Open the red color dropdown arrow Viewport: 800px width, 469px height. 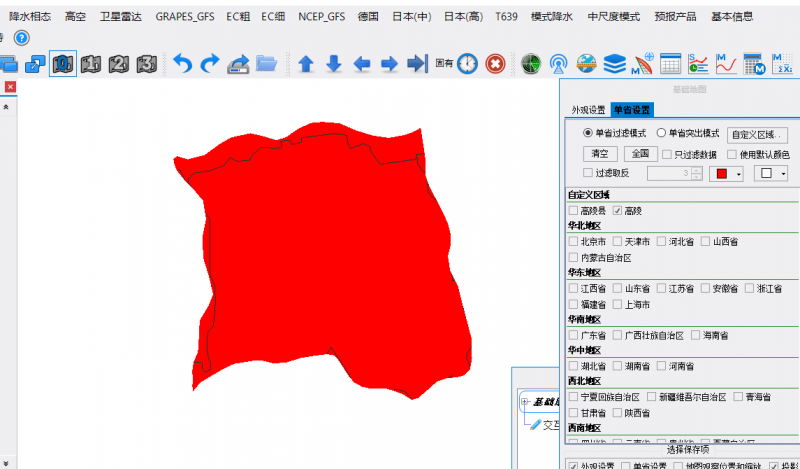pyautogui.click(x=738, y=174)
